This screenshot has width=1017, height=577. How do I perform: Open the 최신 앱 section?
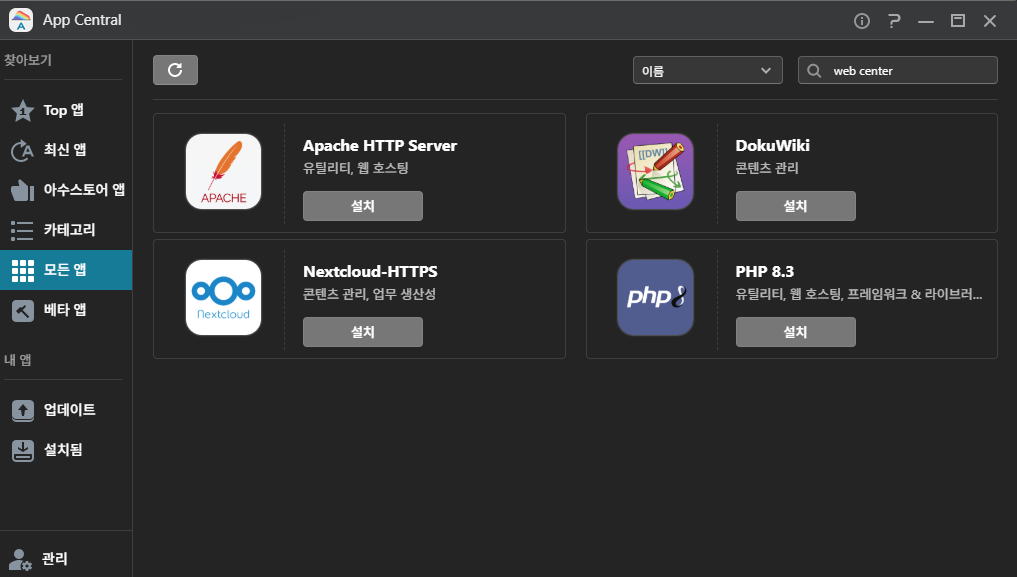pyautogui.click(x=66, y=150)
